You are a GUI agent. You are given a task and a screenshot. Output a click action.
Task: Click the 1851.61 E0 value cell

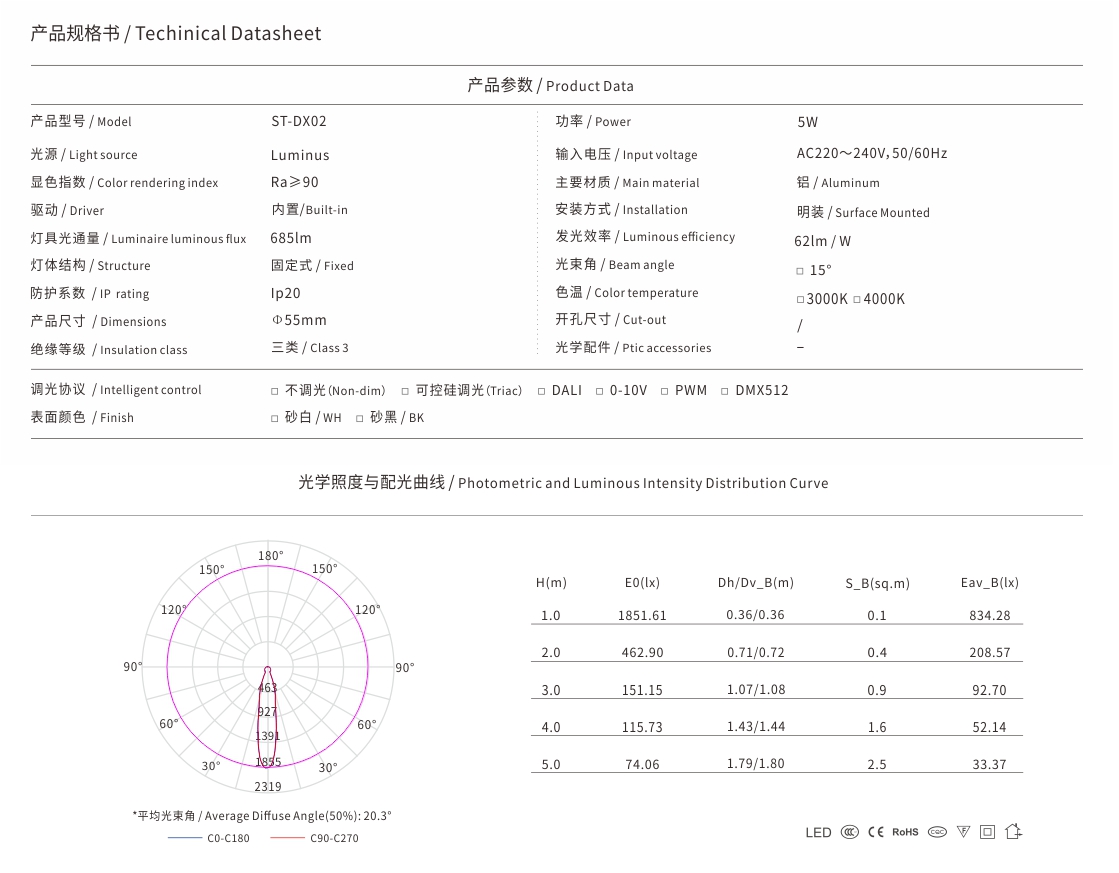[x=642, y=615]
